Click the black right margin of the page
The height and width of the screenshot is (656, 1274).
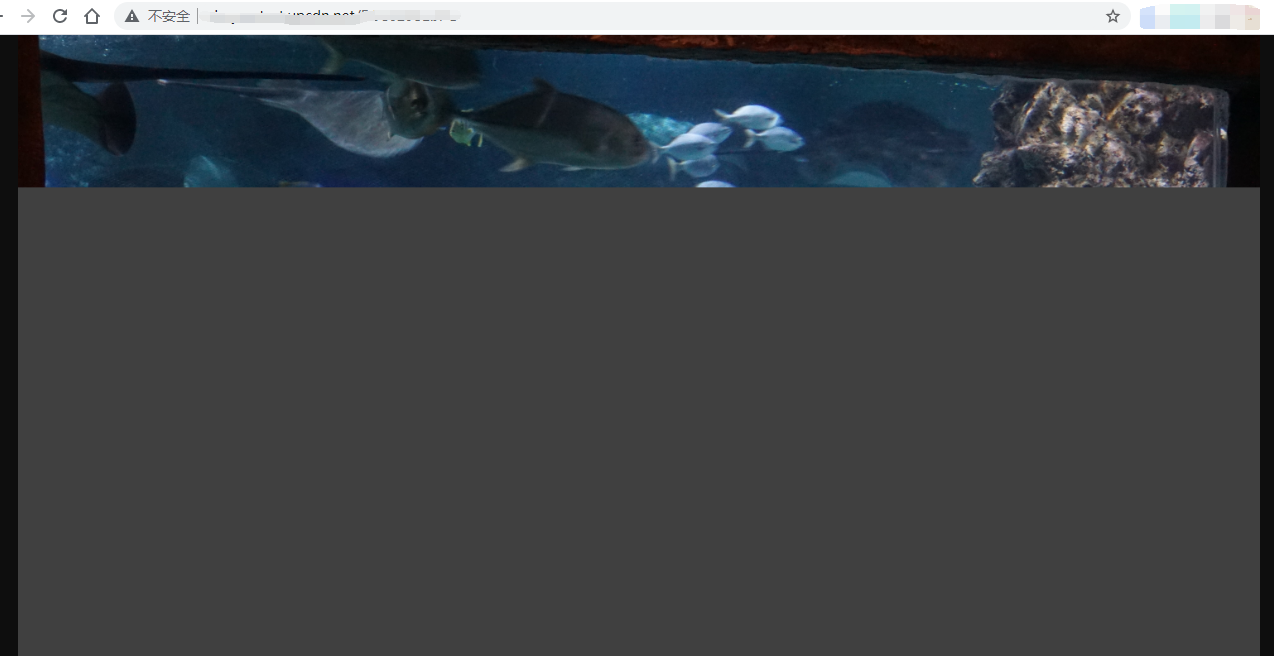[x=1266, y=400]
